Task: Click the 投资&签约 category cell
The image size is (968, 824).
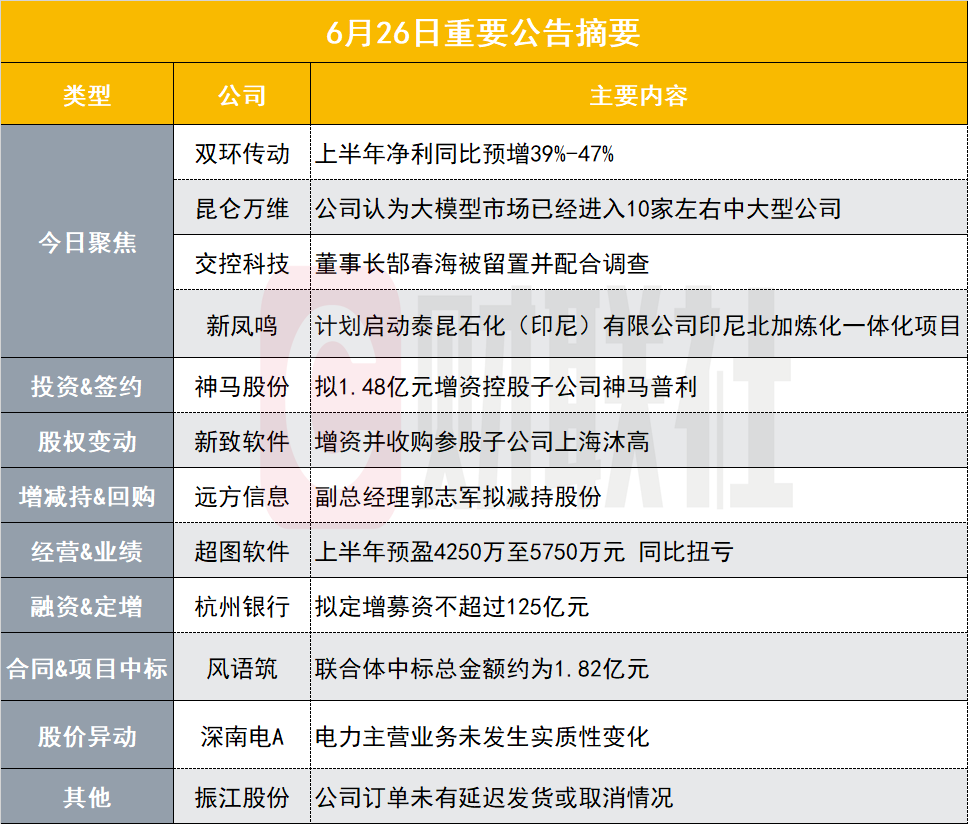Action: point(87,386)
